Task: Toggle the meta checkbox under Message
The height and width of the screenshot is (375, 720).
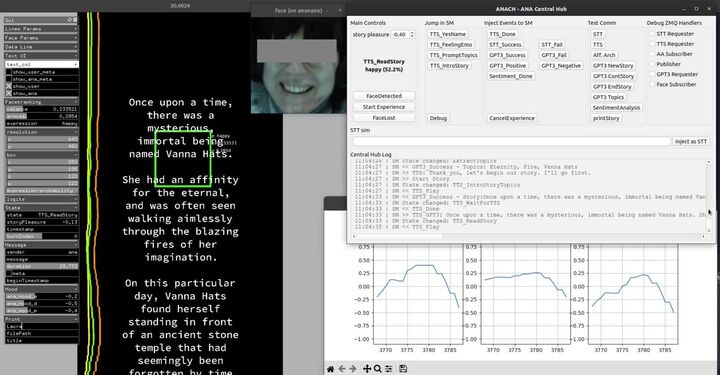Action: pos(9,273)
